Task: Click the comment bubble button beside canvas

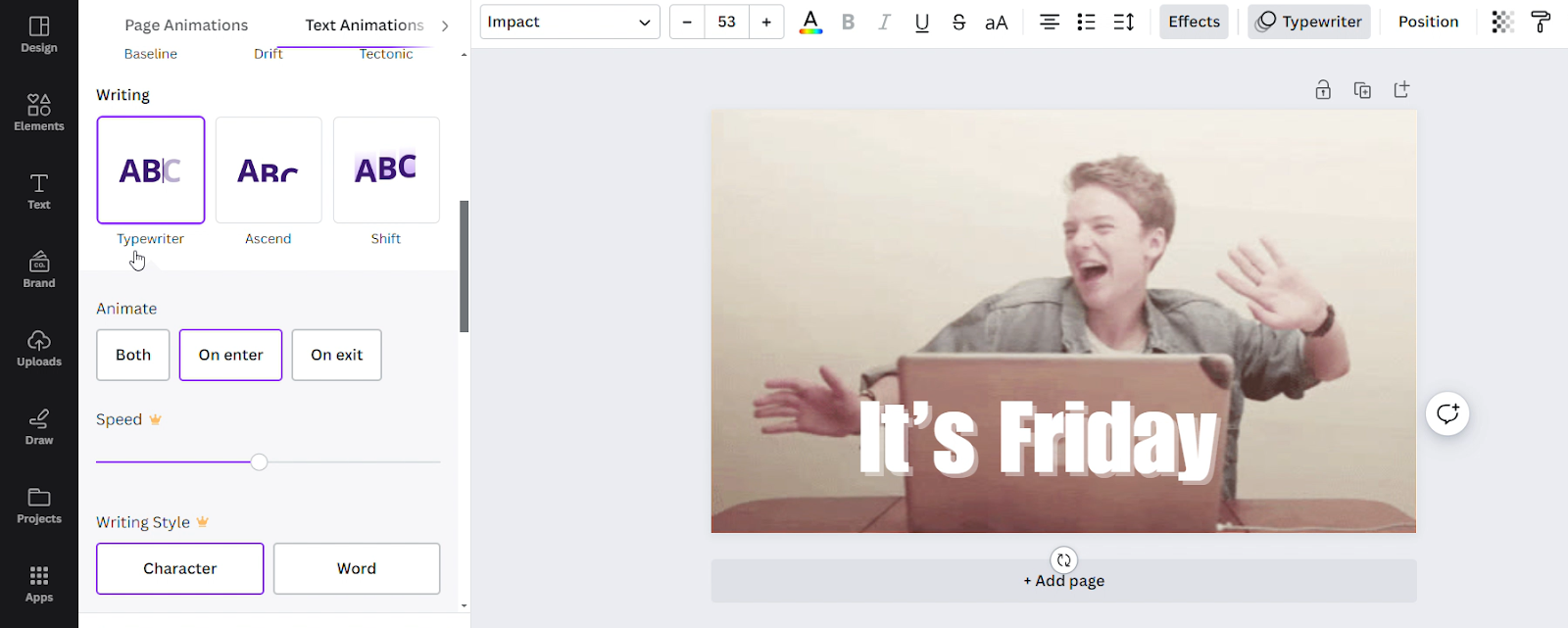Action: pos(1447,413)
